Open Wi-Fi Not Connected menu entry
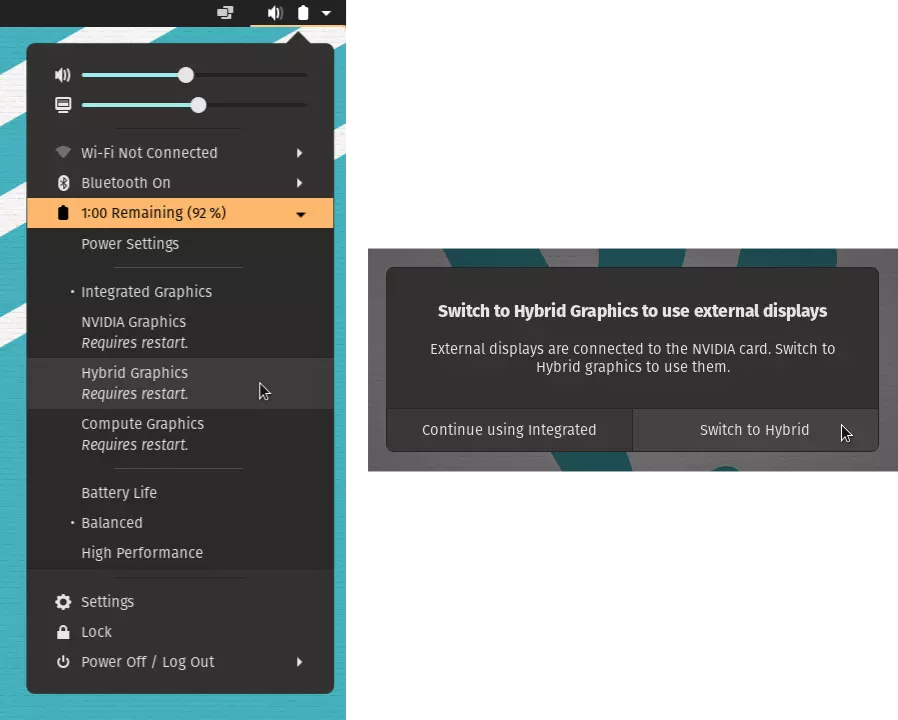 [x=180, y=153]
